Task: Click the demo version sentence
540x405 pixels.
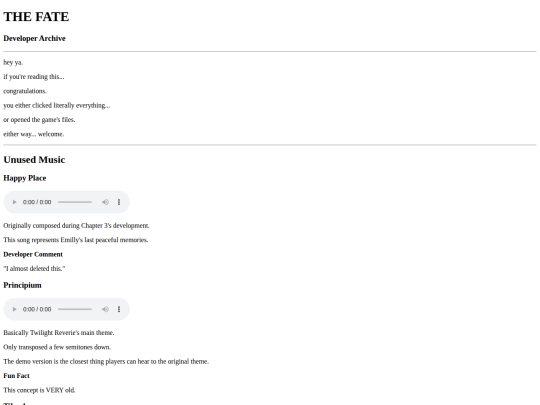Action: 106,361
